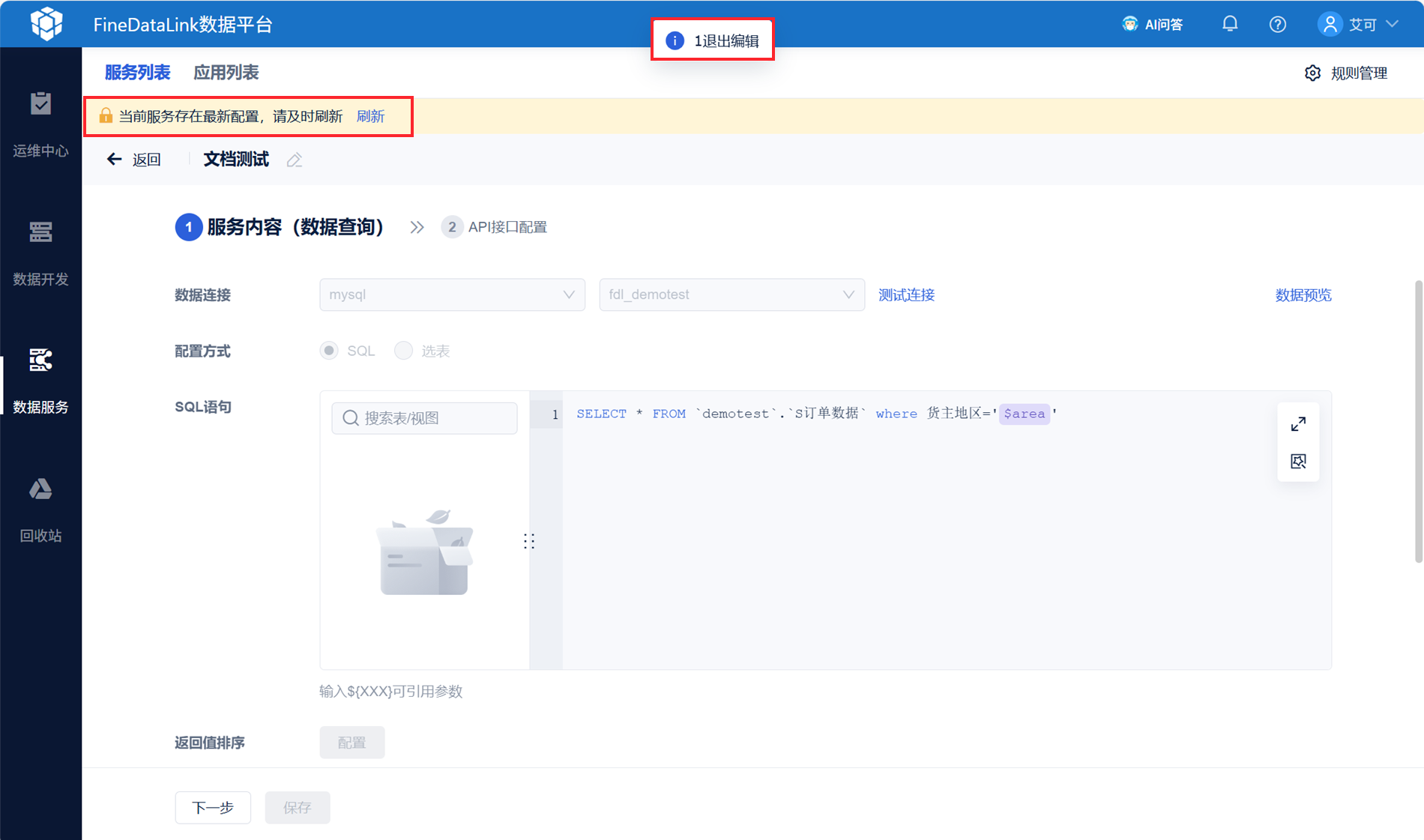The height and width of the screenshot is (840, 1424).
Task: Open the AI问答 assistant
Action: coord(1153,24)
